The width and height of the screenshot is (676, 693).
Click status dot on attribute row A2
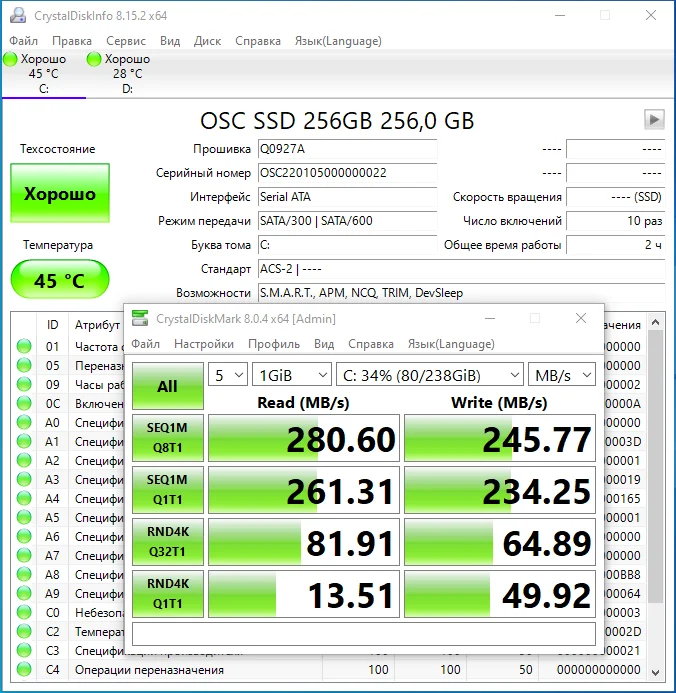(24, 460)
